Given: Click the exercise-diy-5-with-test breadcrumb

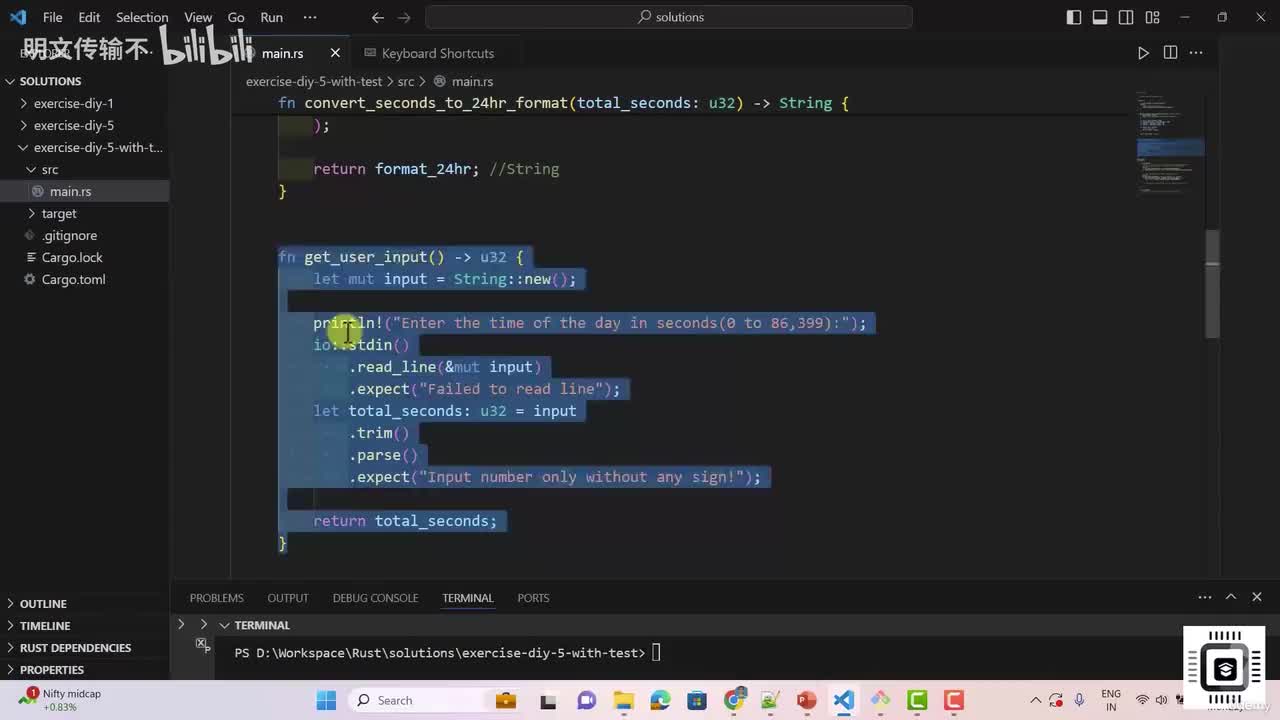Looking at the screenshot, I should (314, 81).
